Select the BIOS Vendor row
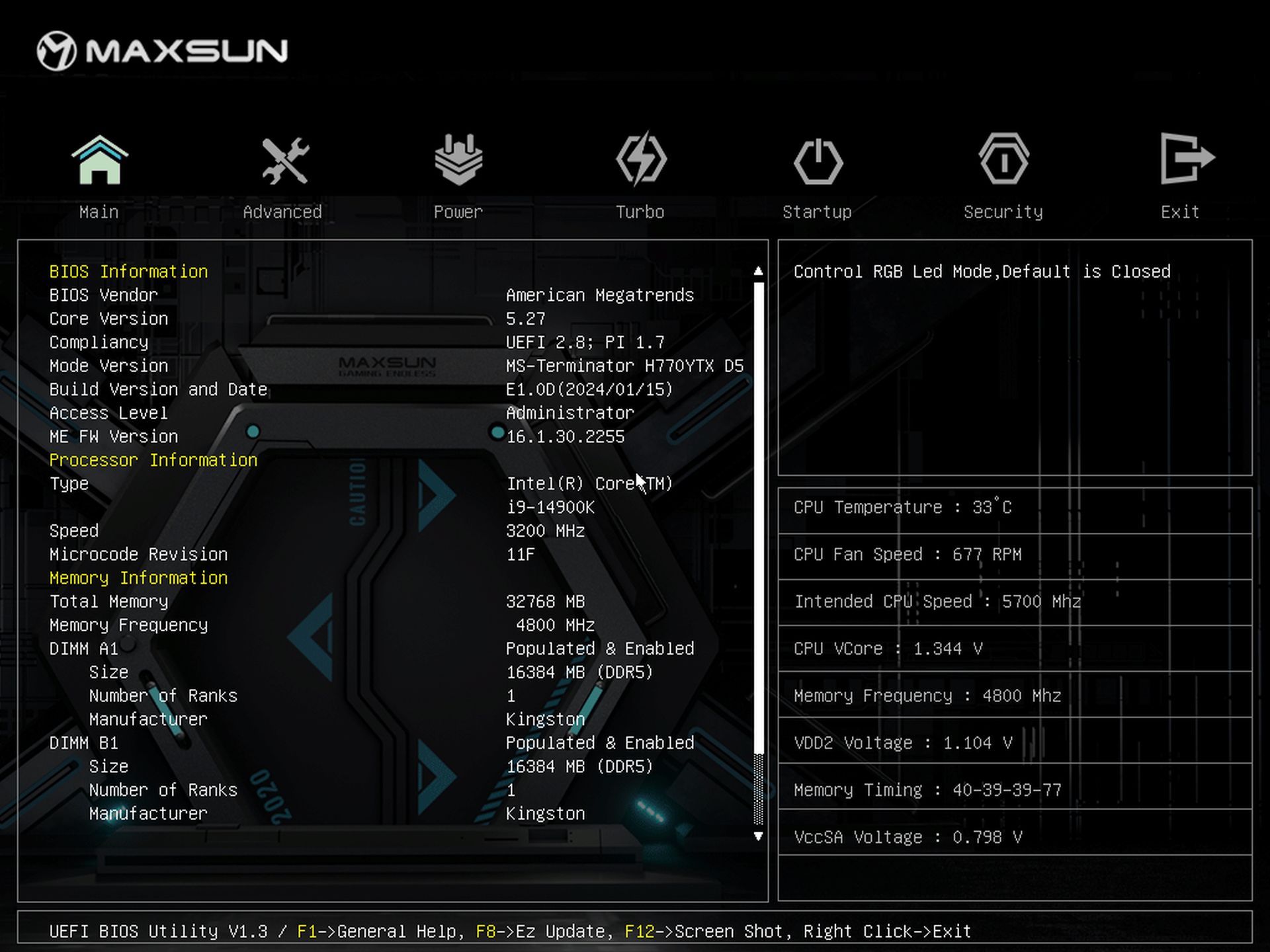The image size is (1270, 952). coord(372,296)
